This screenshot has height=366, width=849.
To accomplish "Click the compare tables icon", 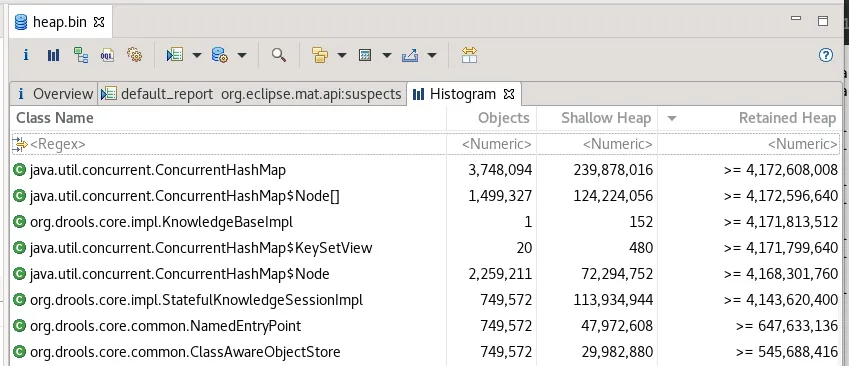I will (x=469, y=55).
